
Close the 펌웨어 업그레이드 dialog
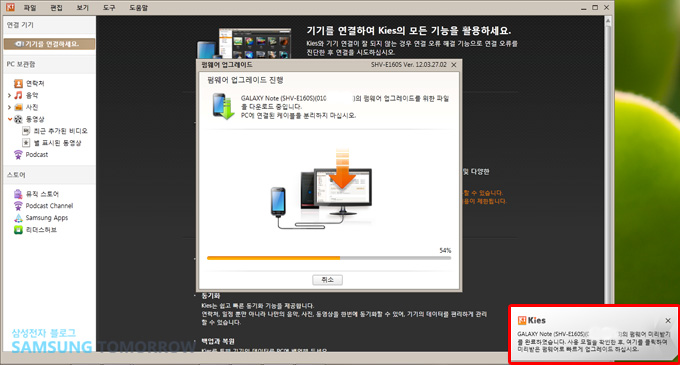coord(454,65)
